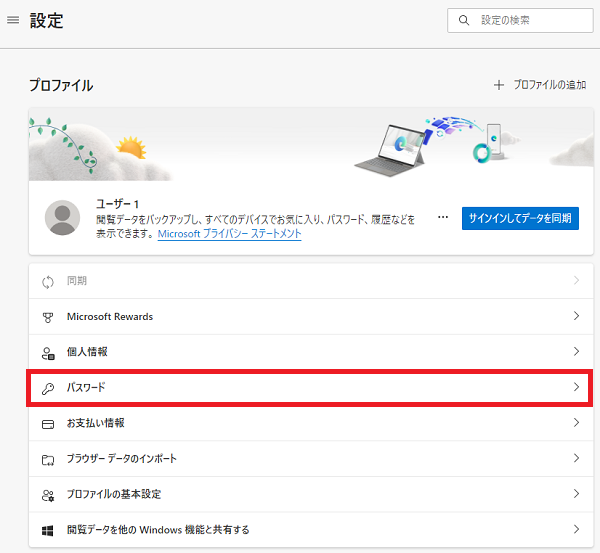Image resolution: width=600 pixels, height=553 pixels.
Task: Expand the 個人情報 row chevron
Action: pyautogui.click(x=576, y=351)
